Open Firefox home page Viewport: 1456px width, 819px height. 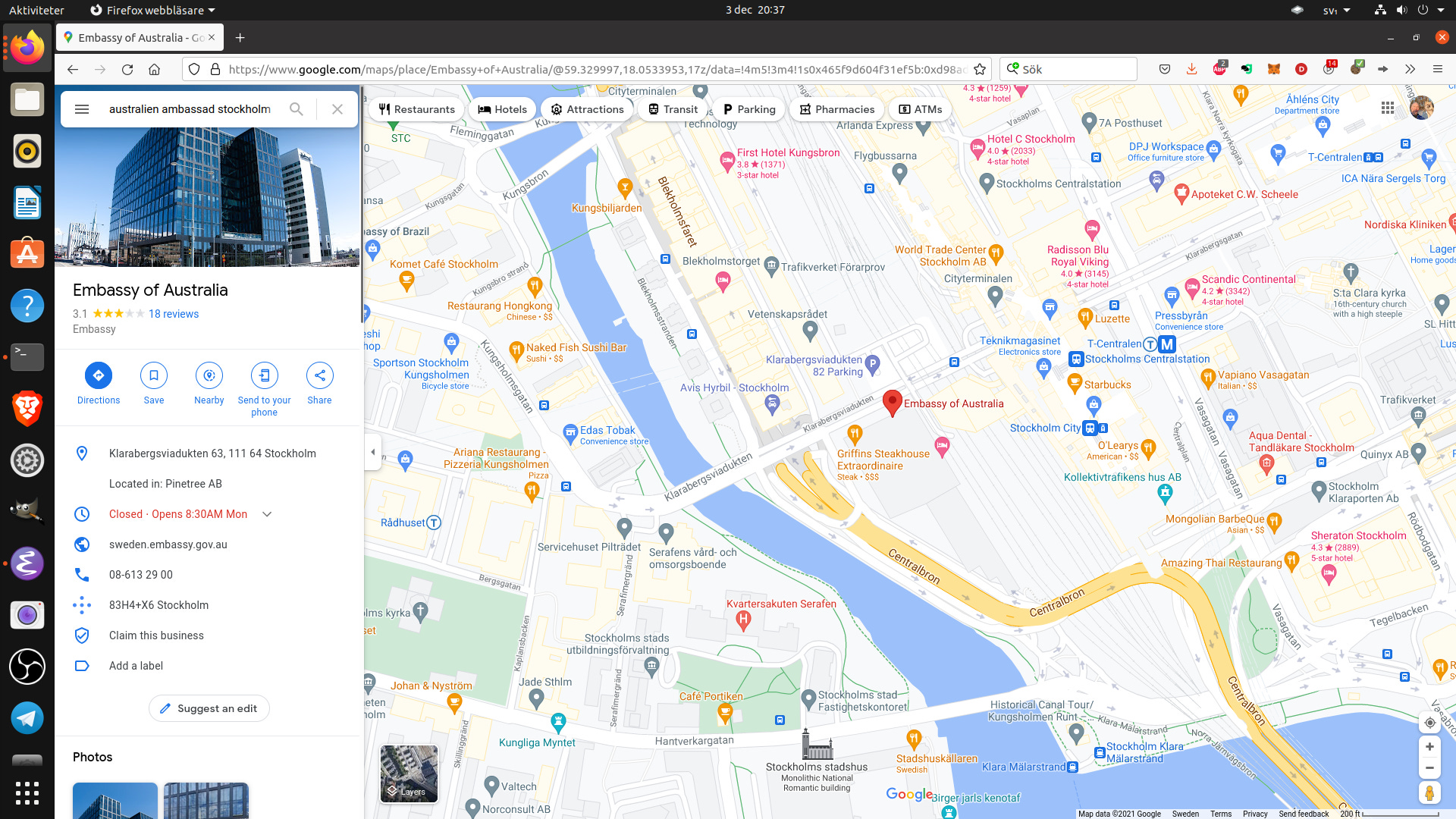(155, 69)
